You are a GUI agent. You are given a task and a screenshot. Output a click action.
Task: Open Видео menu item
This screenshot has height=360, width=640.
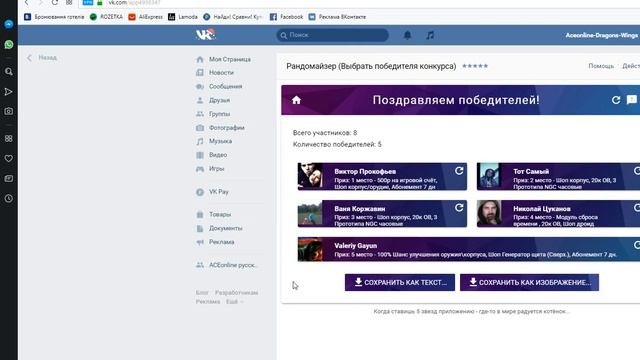pos(211,155)
